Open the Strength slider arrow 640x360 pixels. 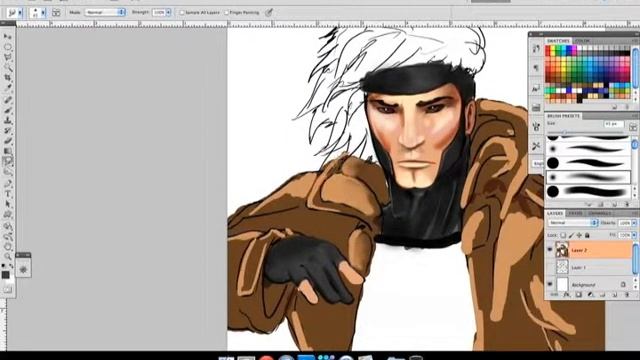click(x=168, y=13)
